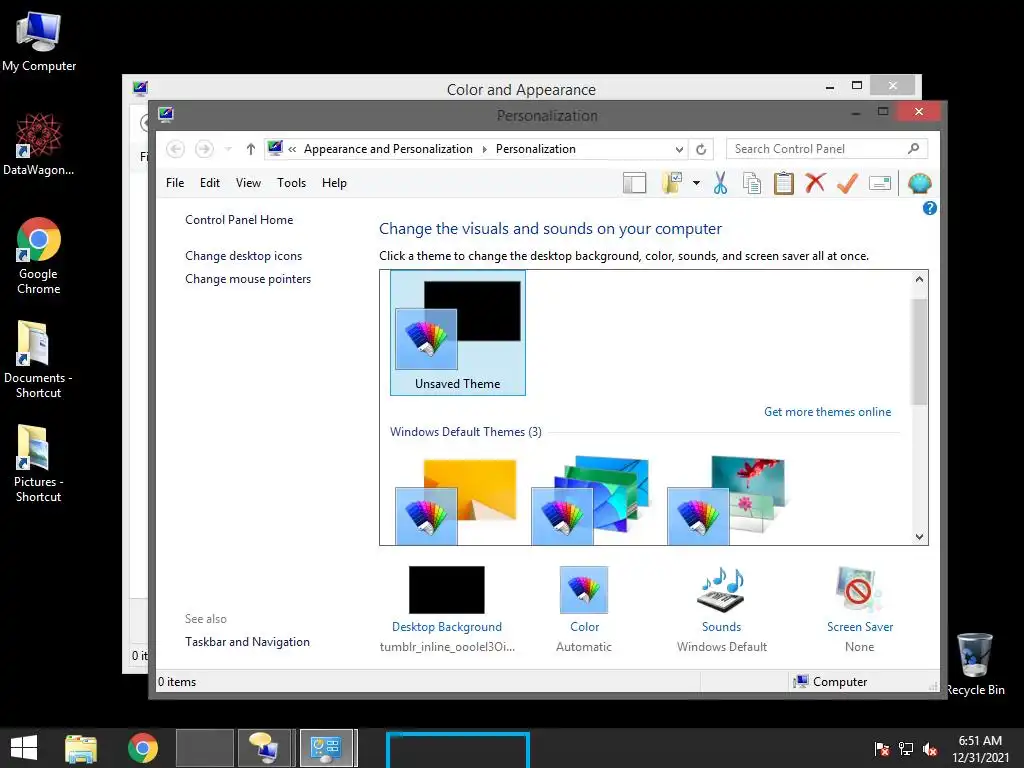Open Change desktop icons link
The height and width of the screenshot is (768, 1024).
click(244, 256)
